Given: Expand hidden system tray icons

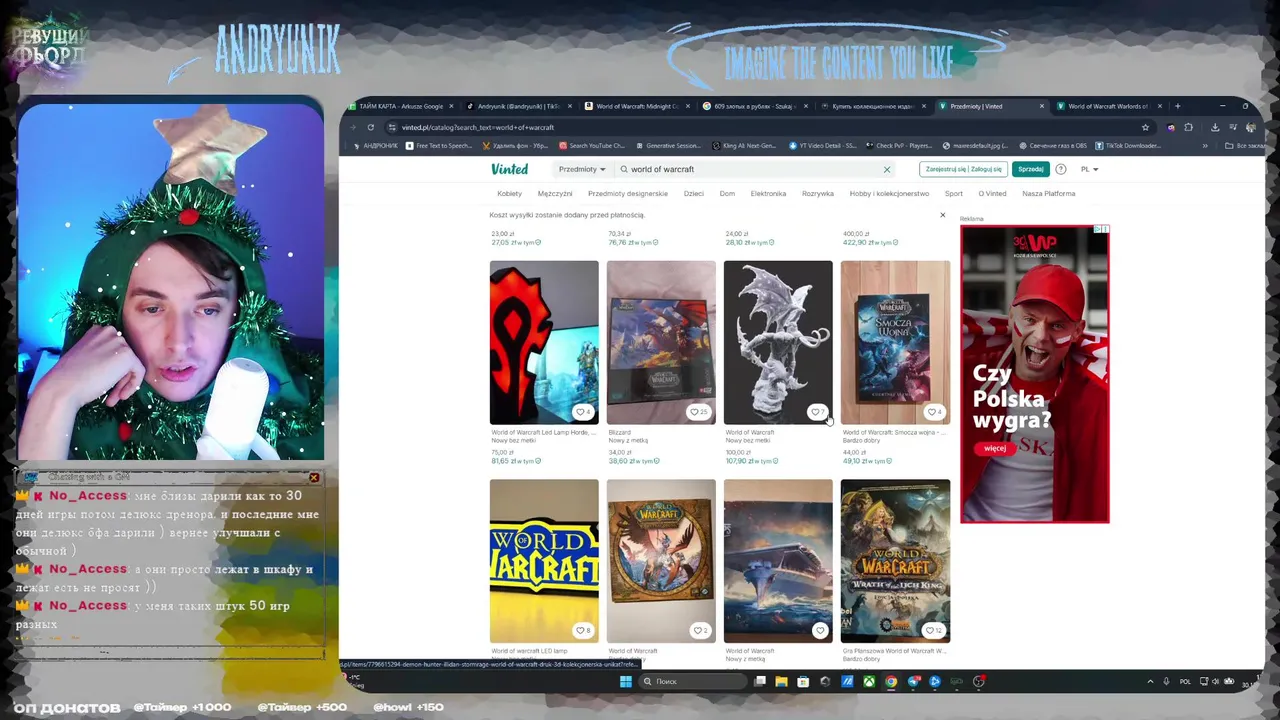Looking at the screenshot, I should pyautogui.click(x=1150, y=681).
